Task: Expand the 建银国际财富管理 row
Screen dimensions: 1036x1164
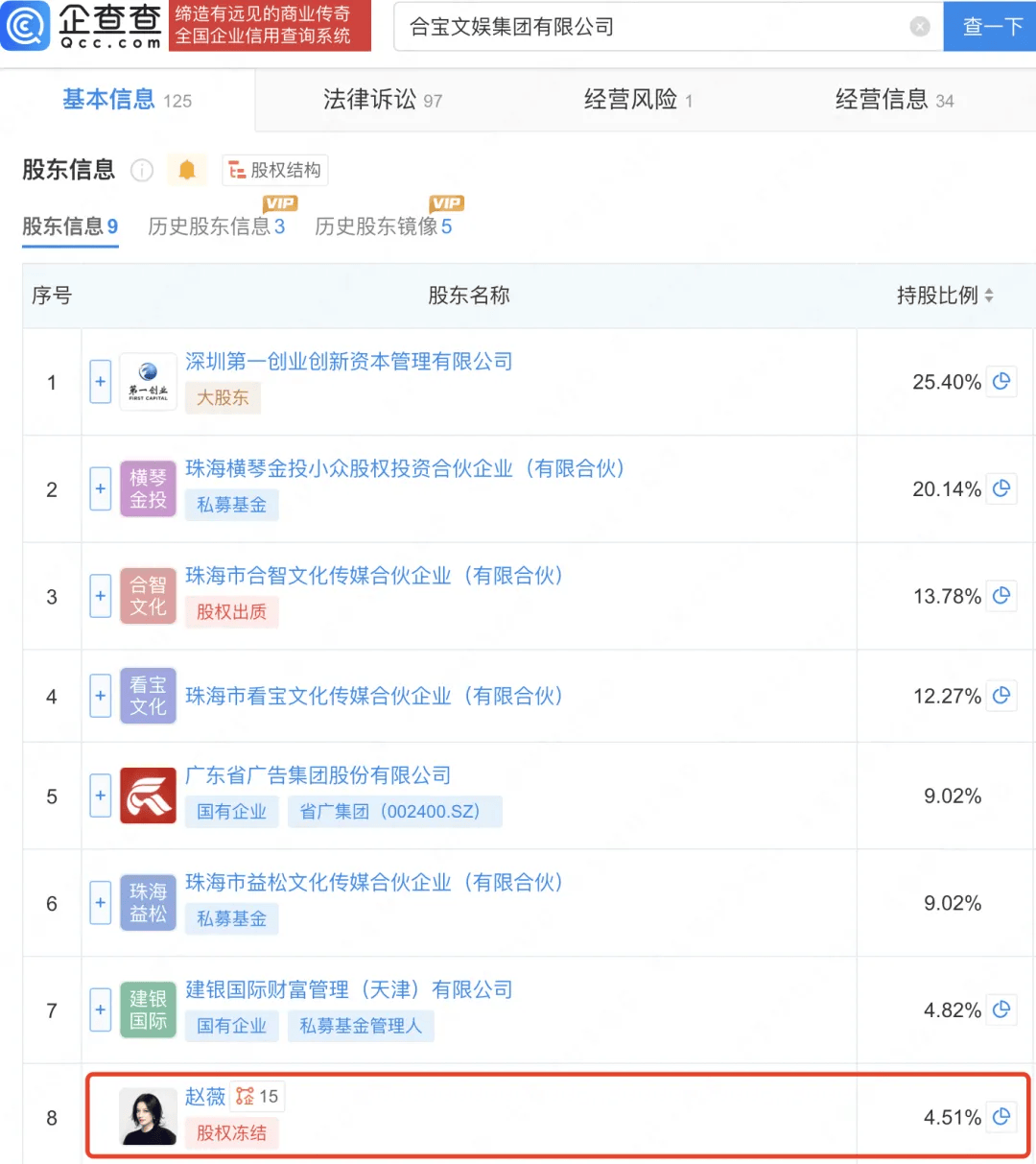Action: tap(100, 1010)
